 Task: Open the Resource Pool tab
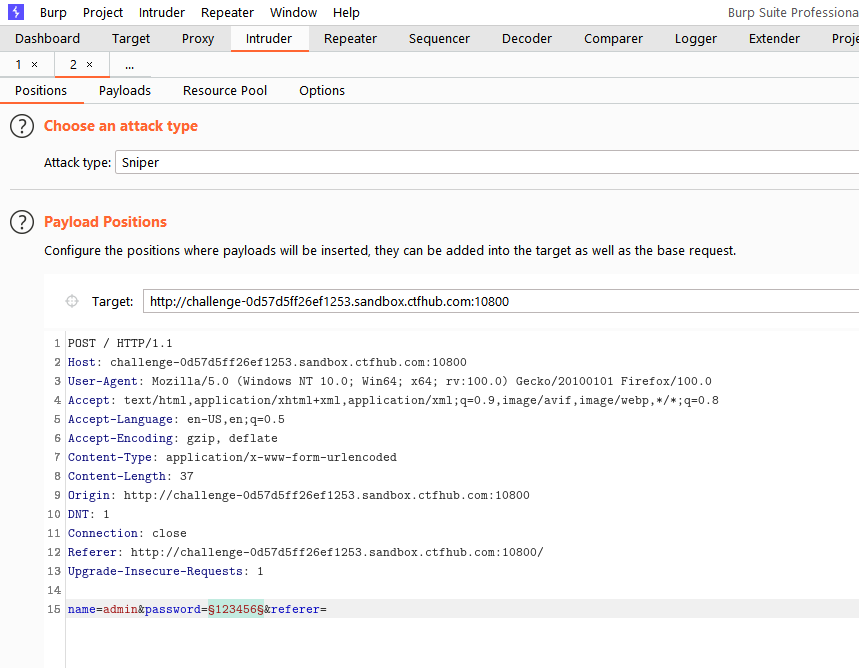[x=225, y=90]
